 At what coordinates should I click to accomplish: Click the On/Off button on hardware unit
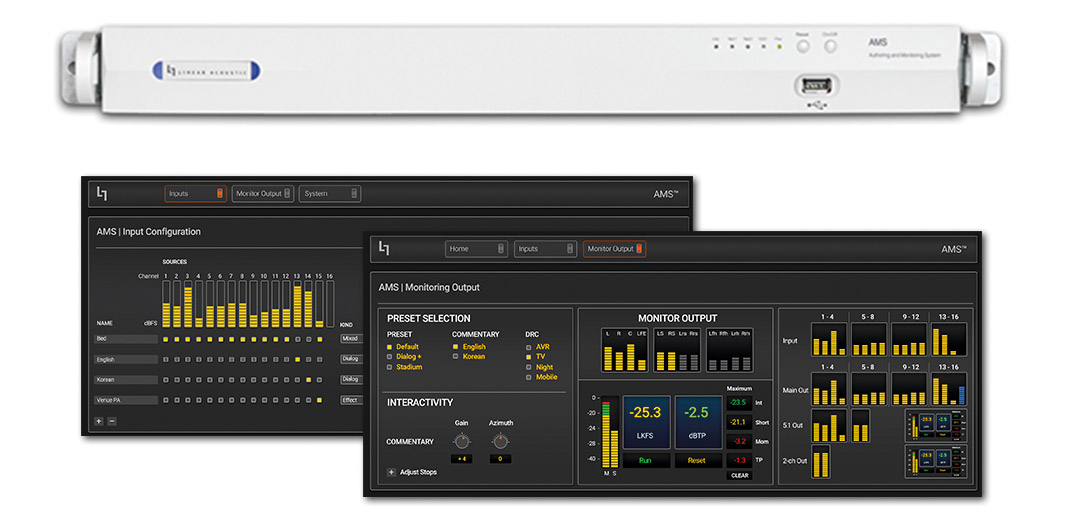[830, 46]
